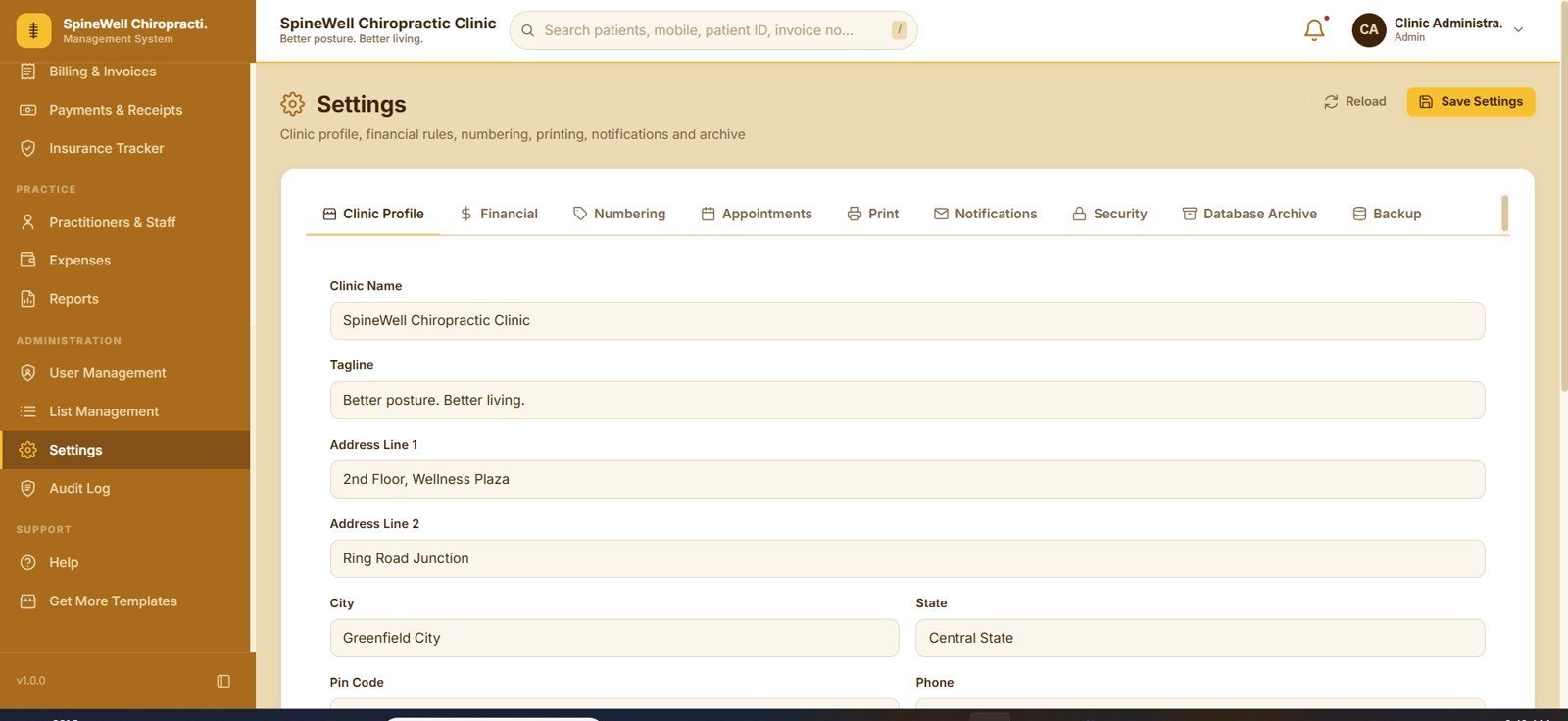Click the CA user avatar
Viewport: 1568px width, 721px height.
pyautogui.click(x=1369, y=30)
